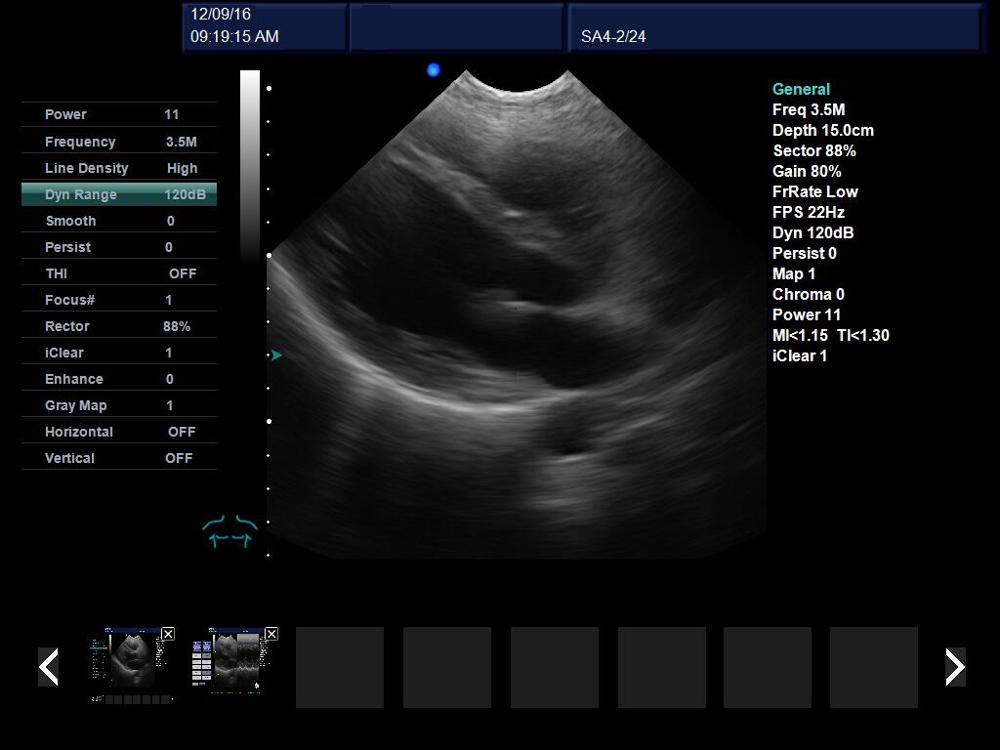Screen dimensions: 1000x750
Task: Click the blue probe orientation dot
Action: point(433,69)
